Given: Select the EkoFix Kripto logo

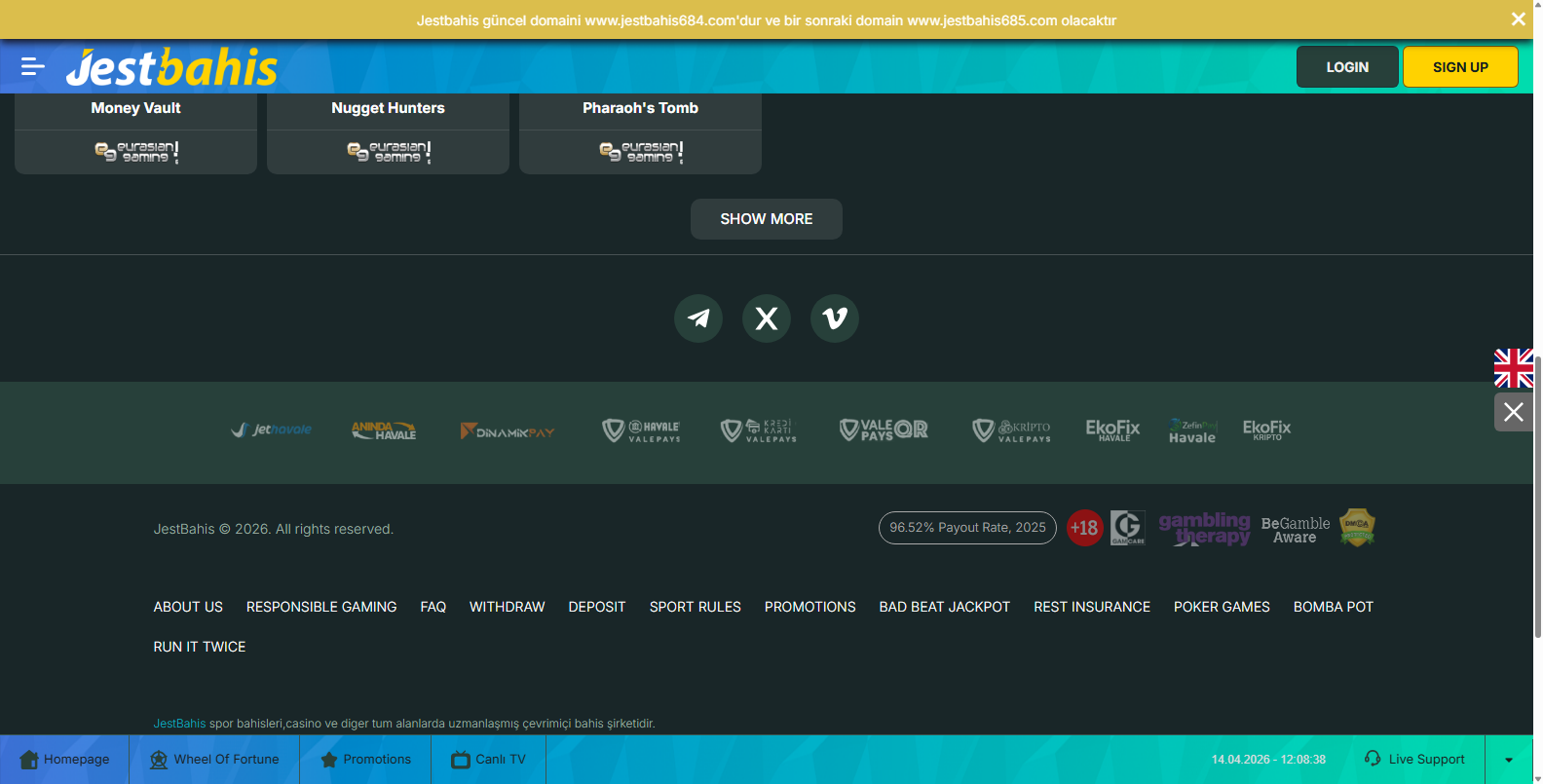Looking at the screenshot, I should point(1267,429).
